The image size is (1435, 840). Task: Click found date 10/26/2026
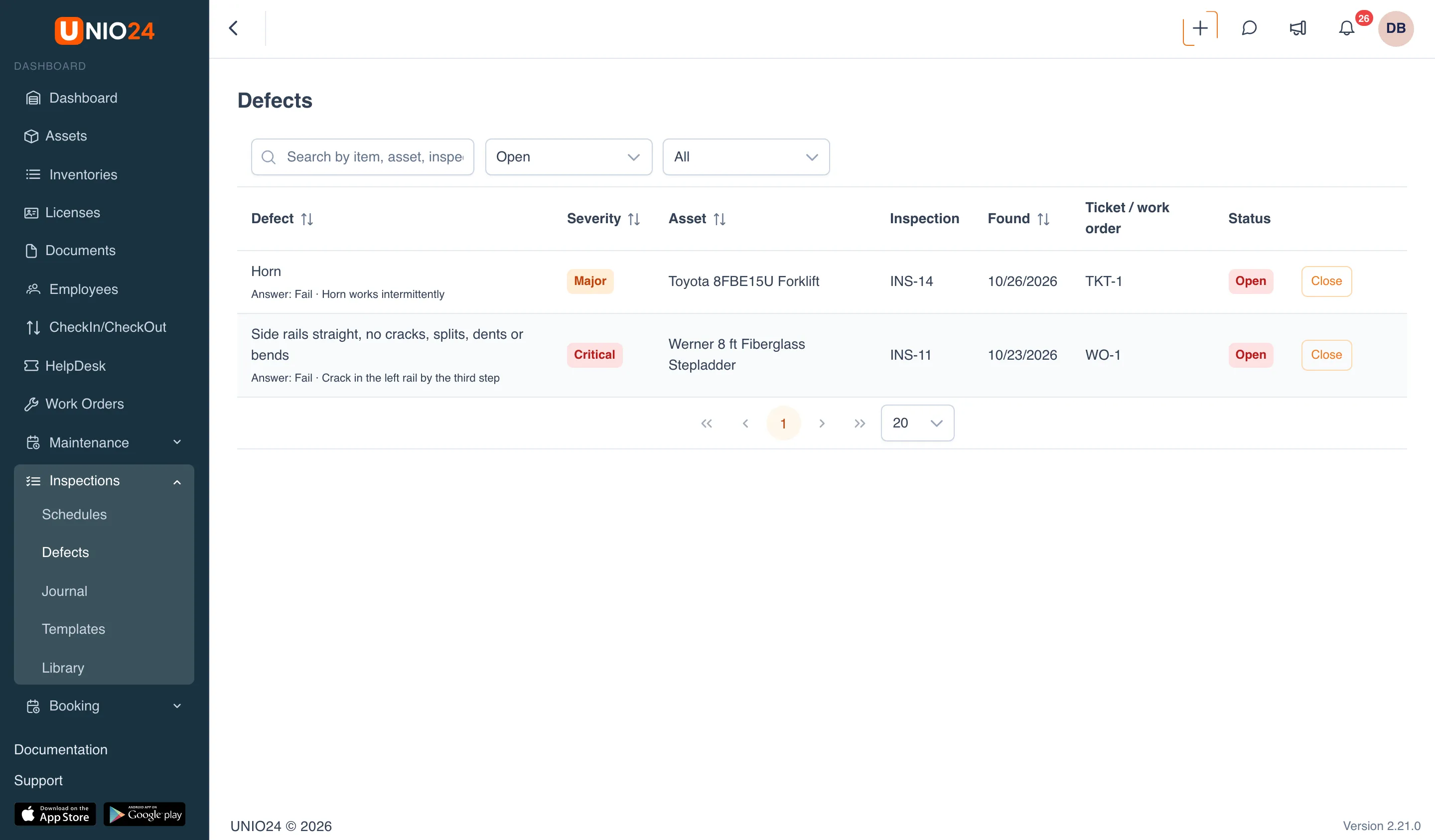(x=1022, y=281)
